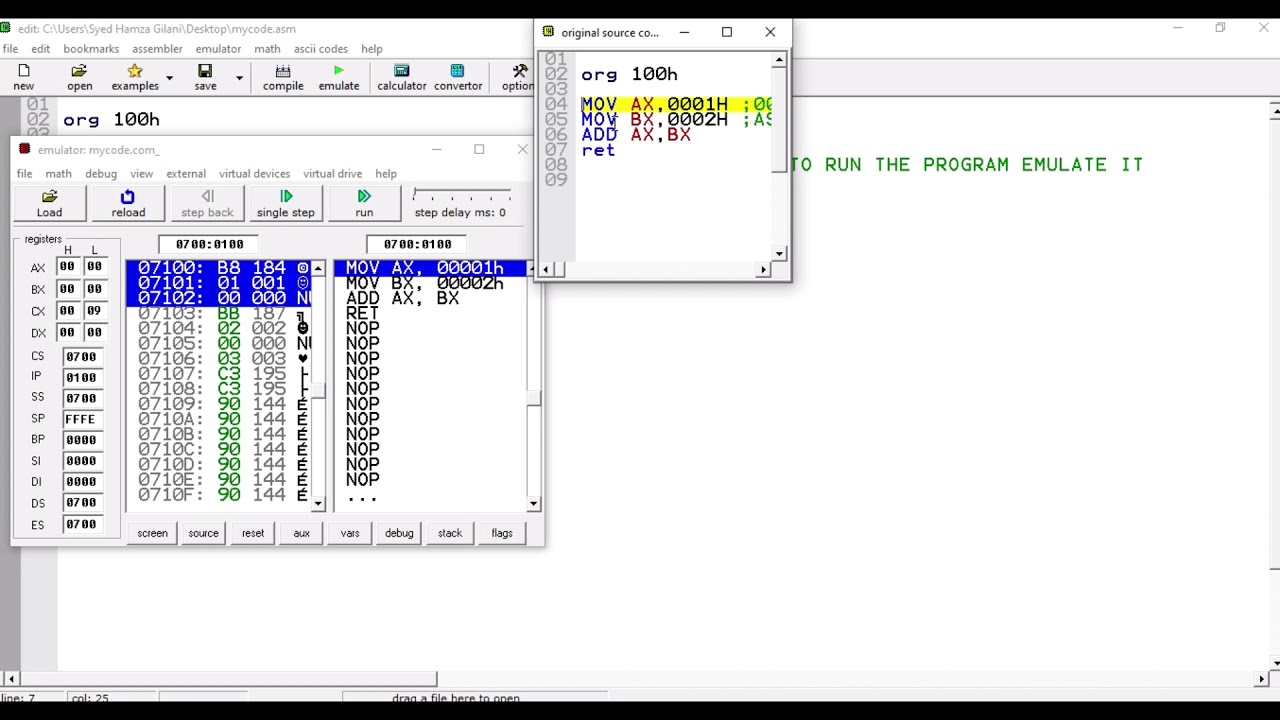Execute a single step in emulator

pos(286,203)
